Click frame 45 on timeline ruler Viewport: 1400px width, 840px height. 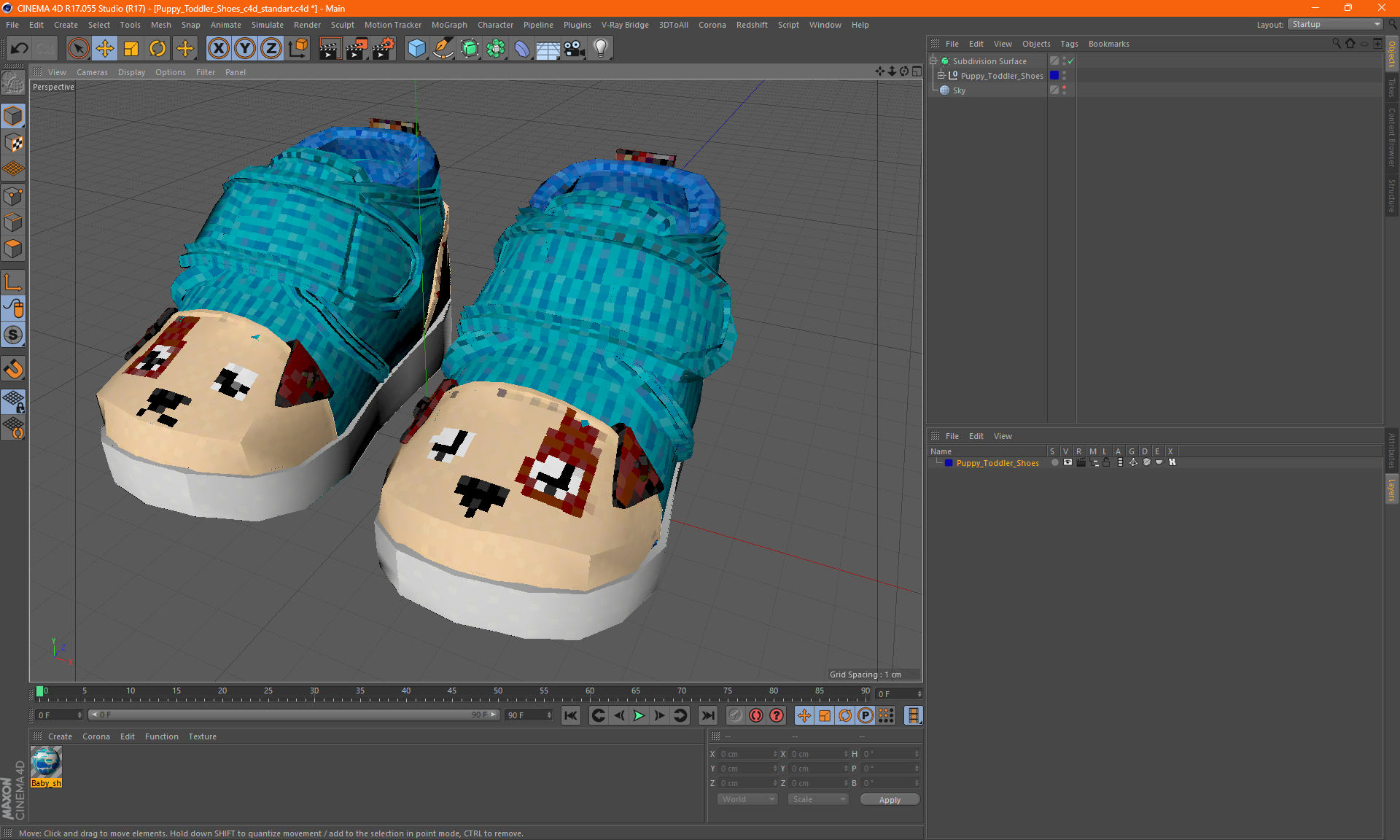coord(452,693)
